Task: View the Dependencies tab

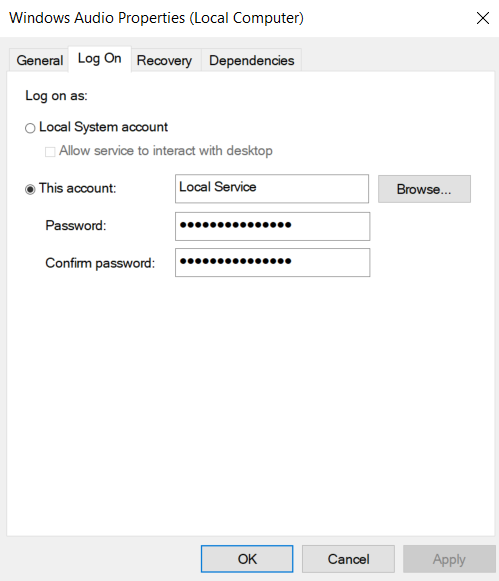Action: (252, 60)
